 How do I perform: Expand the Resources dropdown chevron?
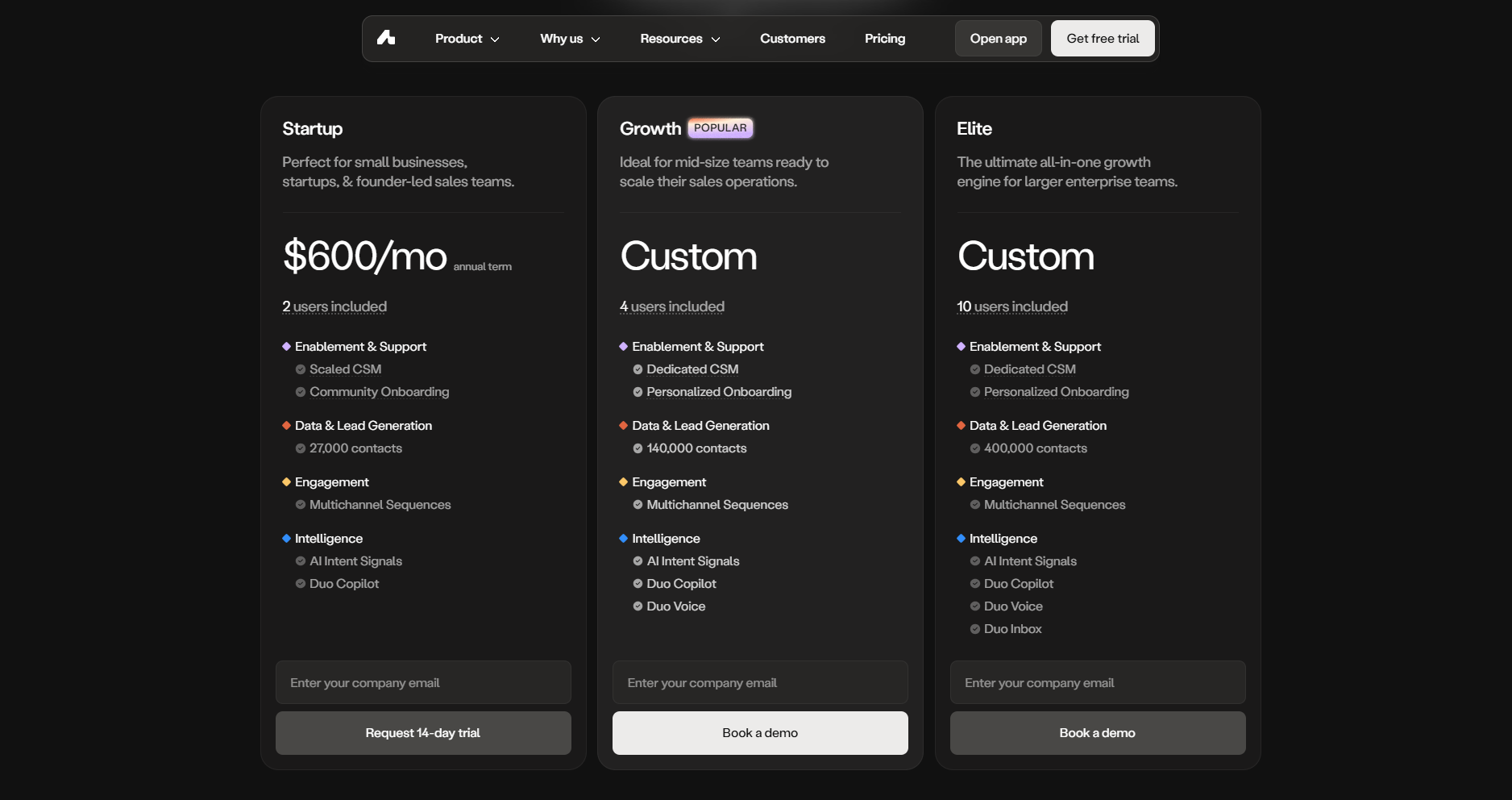click(716, 39)
